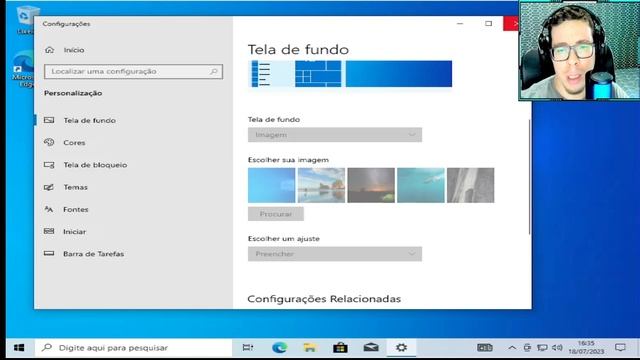Open the Início home page
Image resolution: width=640 pixels, height=360 pixels.
click(74, 50)
